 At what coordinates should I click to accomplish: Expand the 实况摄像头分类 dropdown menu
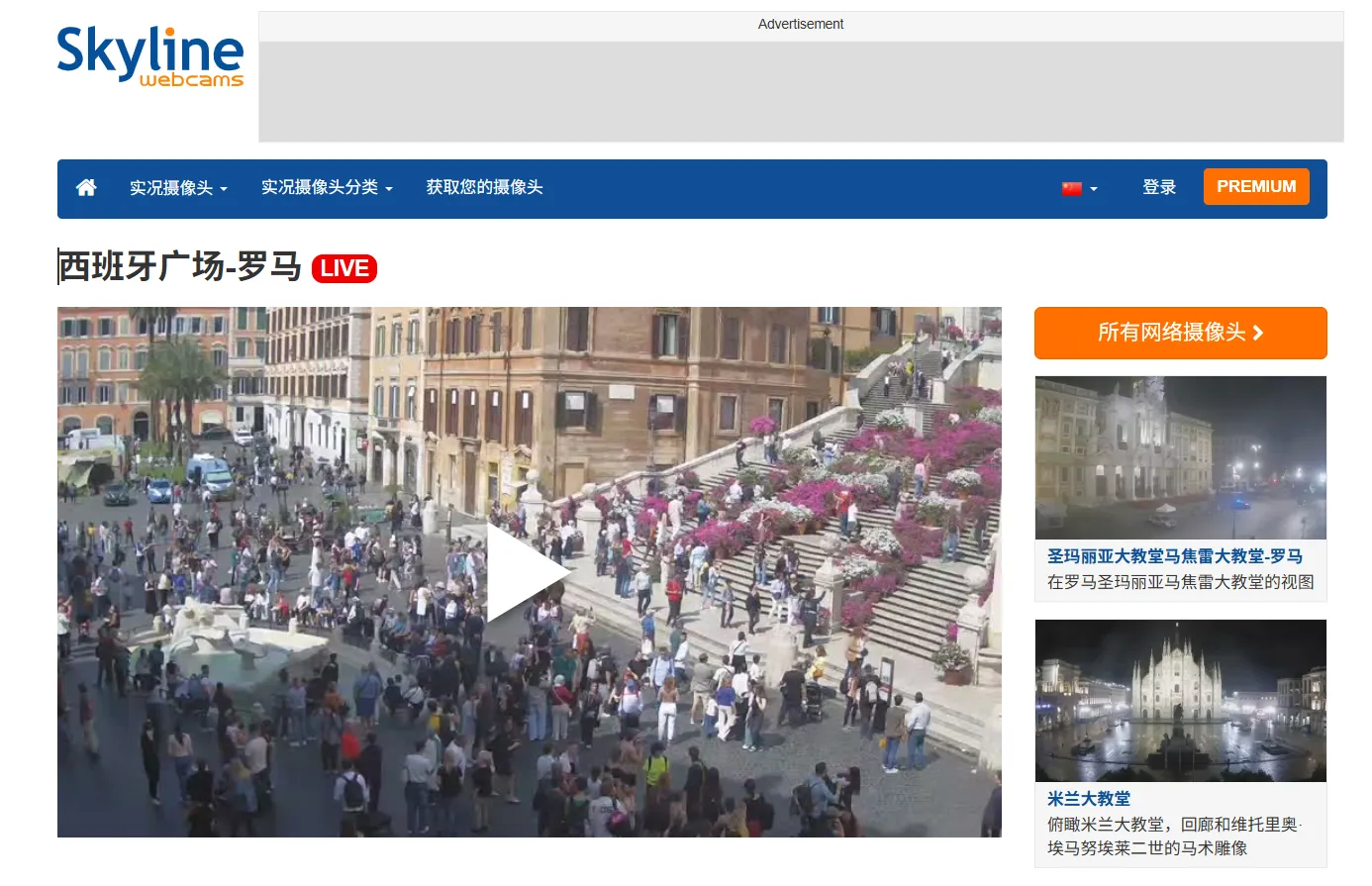tap(327, 188)
